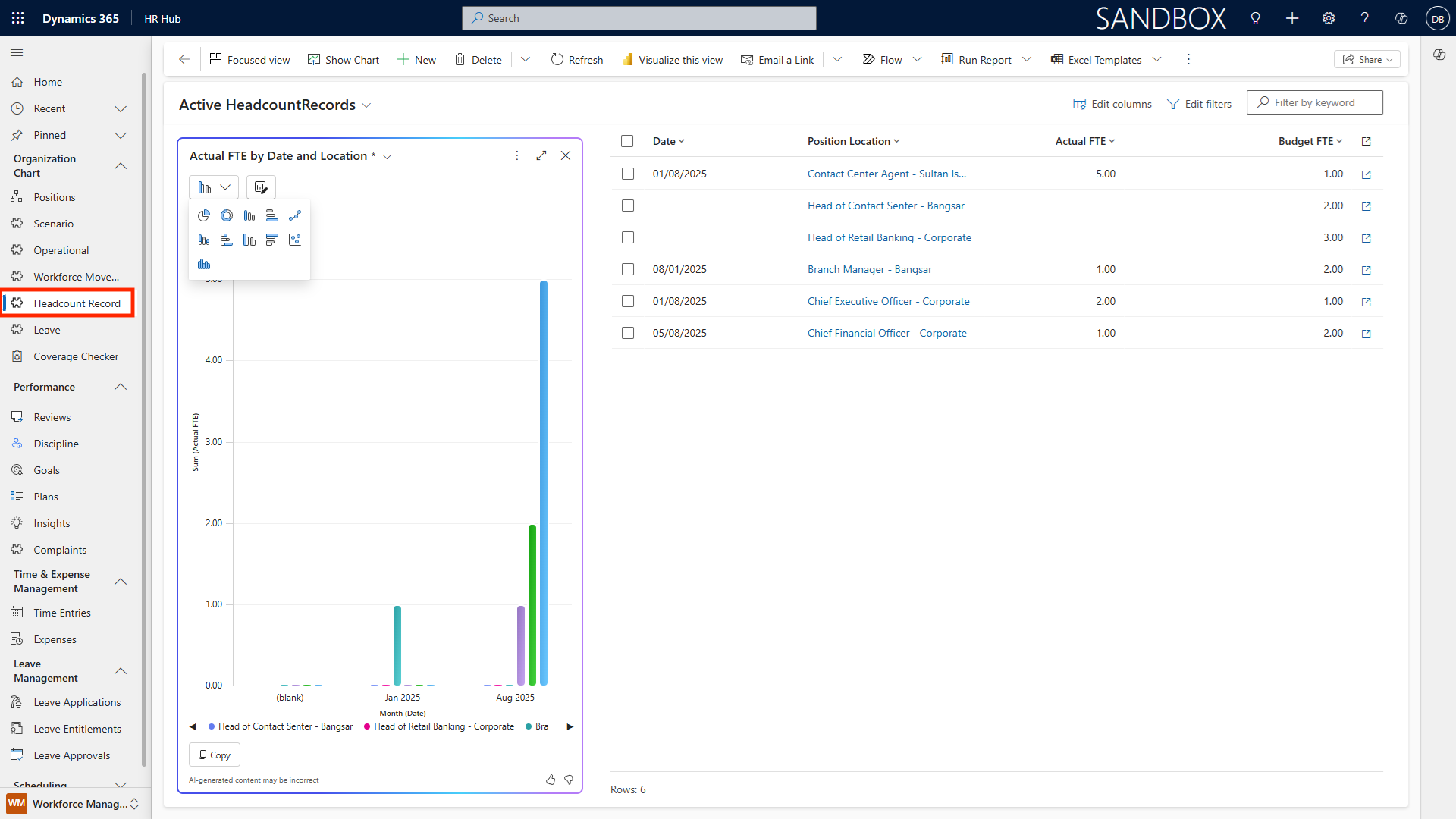The height and width of the screenshot is (819, 1456).
Task: Choose the line chart type icon
Action: (x=295, y=216)
